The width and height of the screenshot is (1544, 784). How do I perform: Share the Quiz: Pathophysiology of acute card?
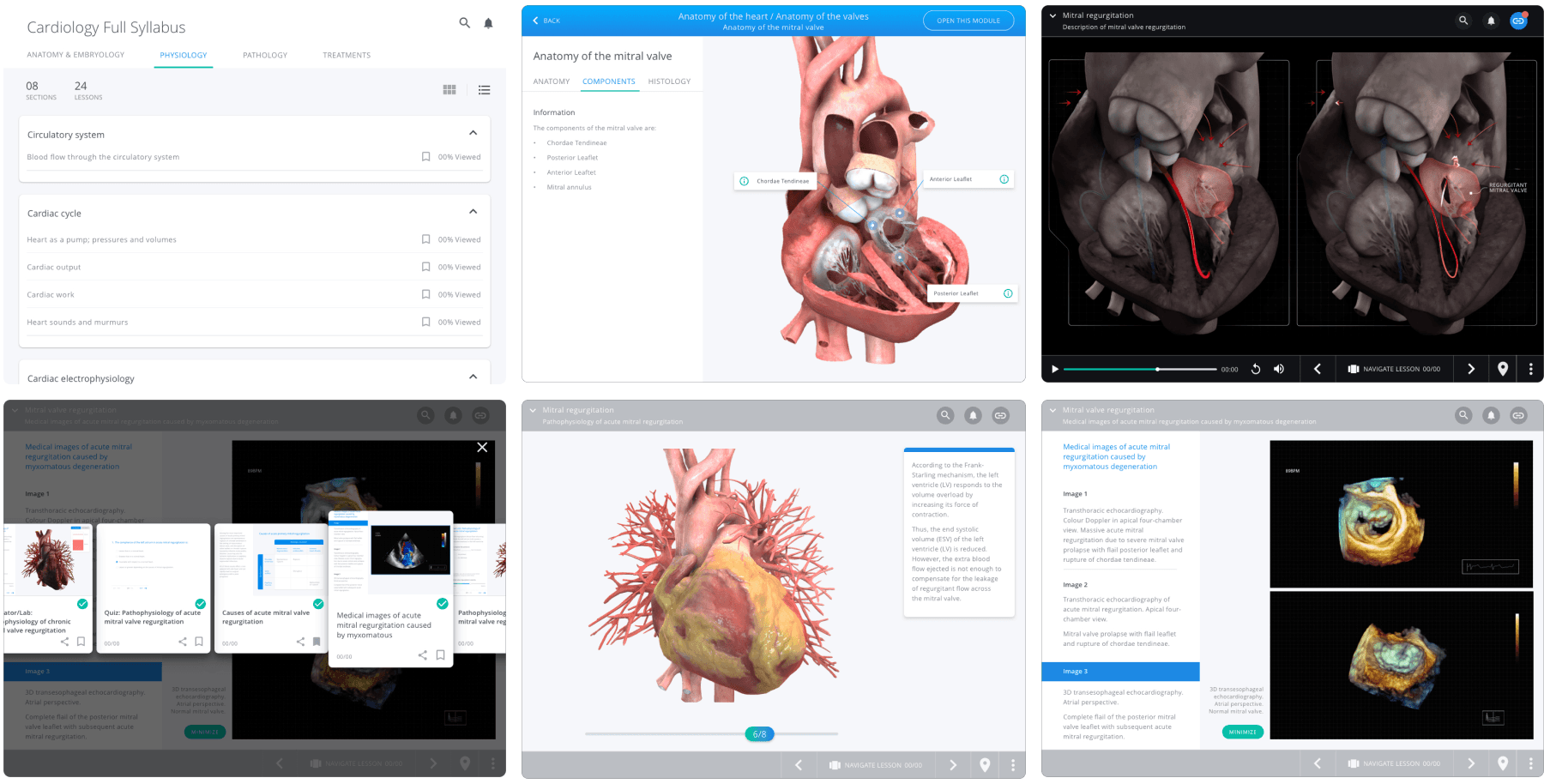tap(182, 642)
